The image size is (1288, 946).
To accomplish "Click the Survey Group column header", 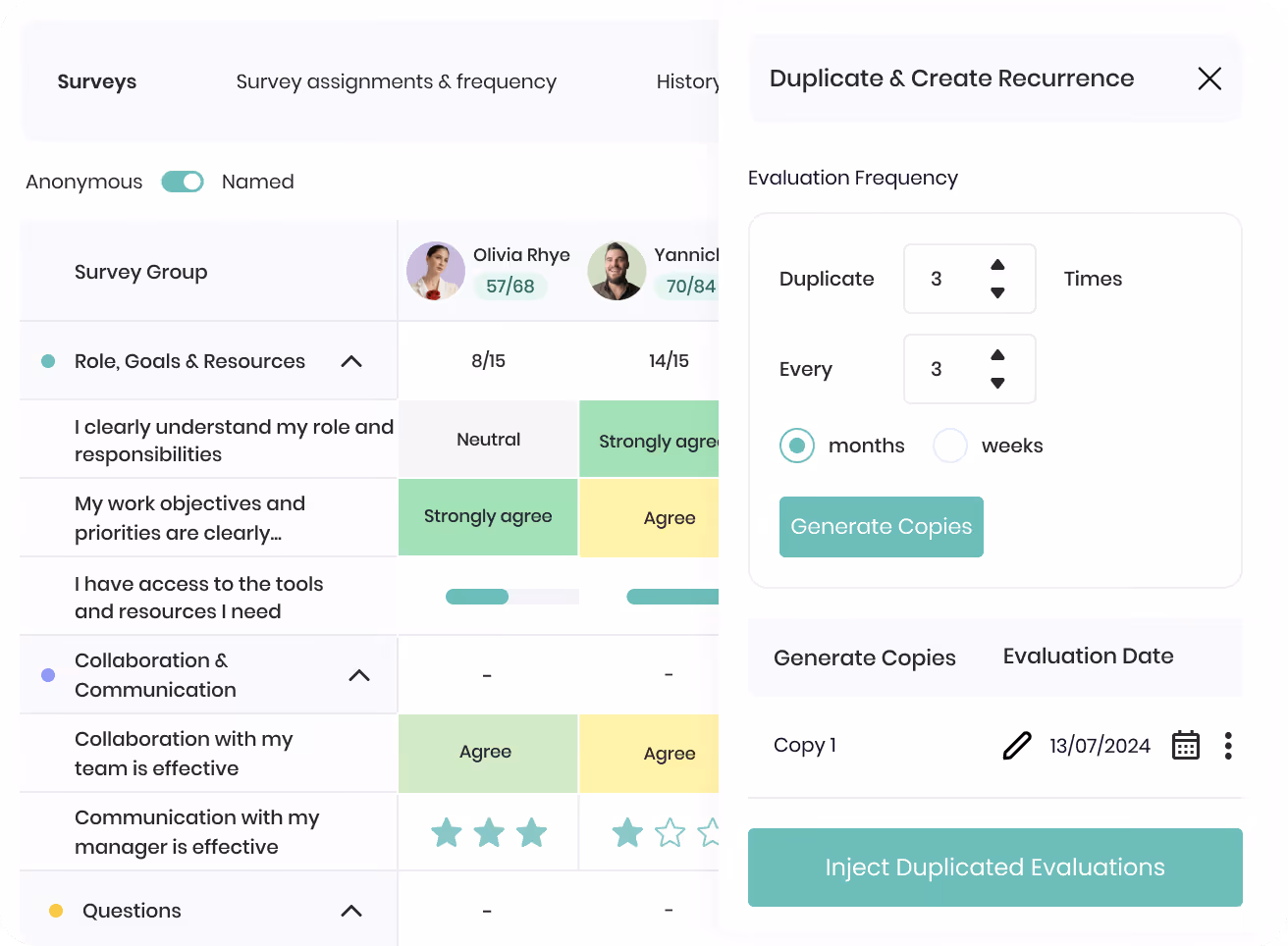I will tap(141, 272).
